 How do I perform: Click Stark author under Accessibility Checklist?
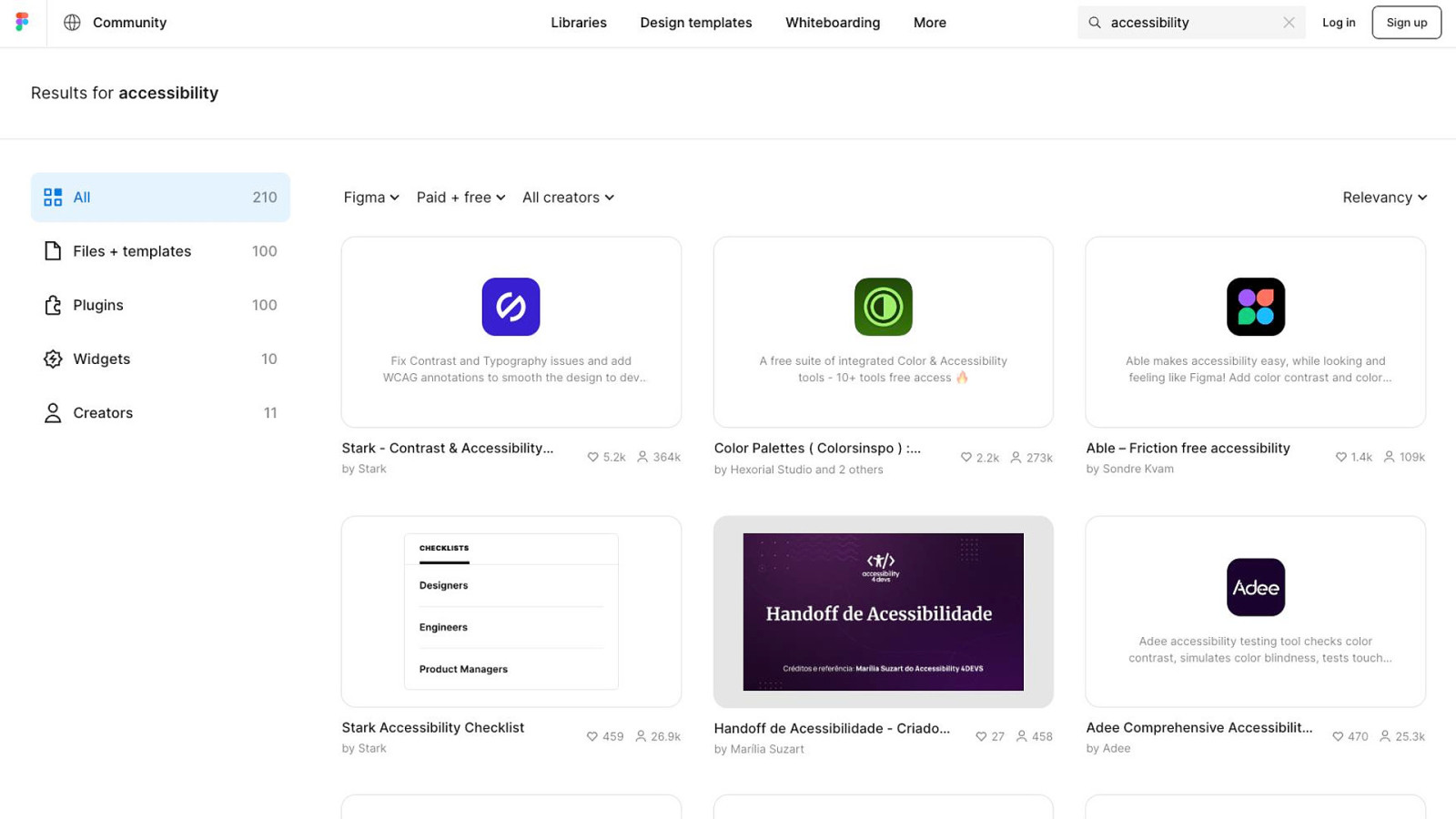point(372,748)
